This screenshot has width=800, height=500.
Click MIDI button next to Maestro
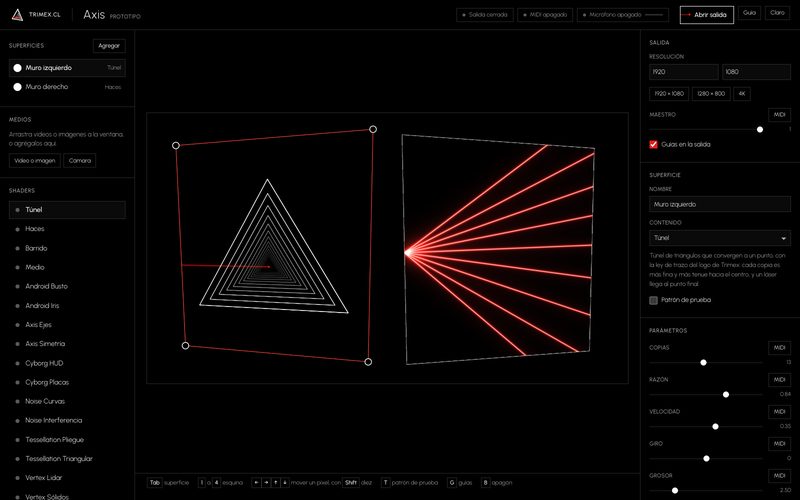pos(779,115)
